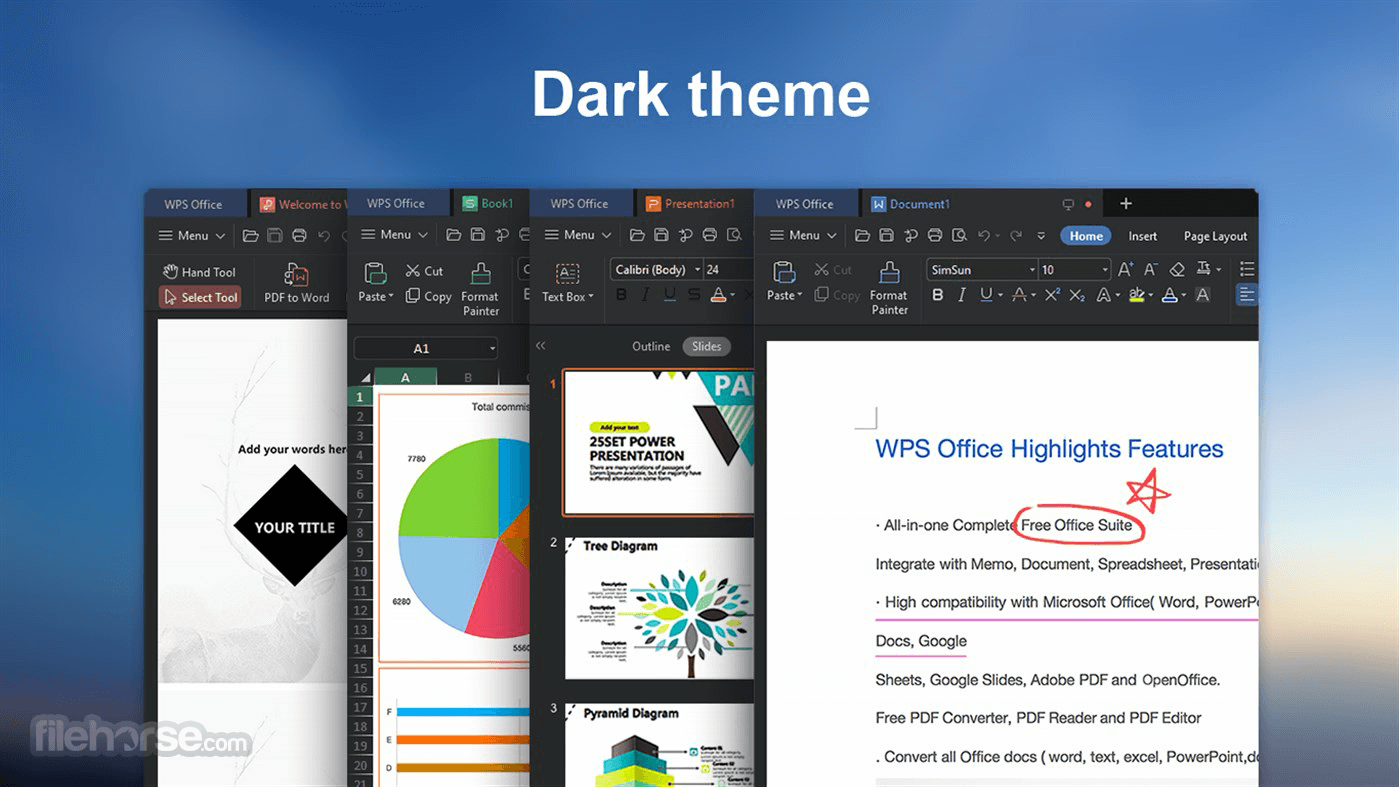This screenshot has height=787, width=1399.
Task: Toggle Italic in Presentation1 window
Action: [x=645, y=295]
